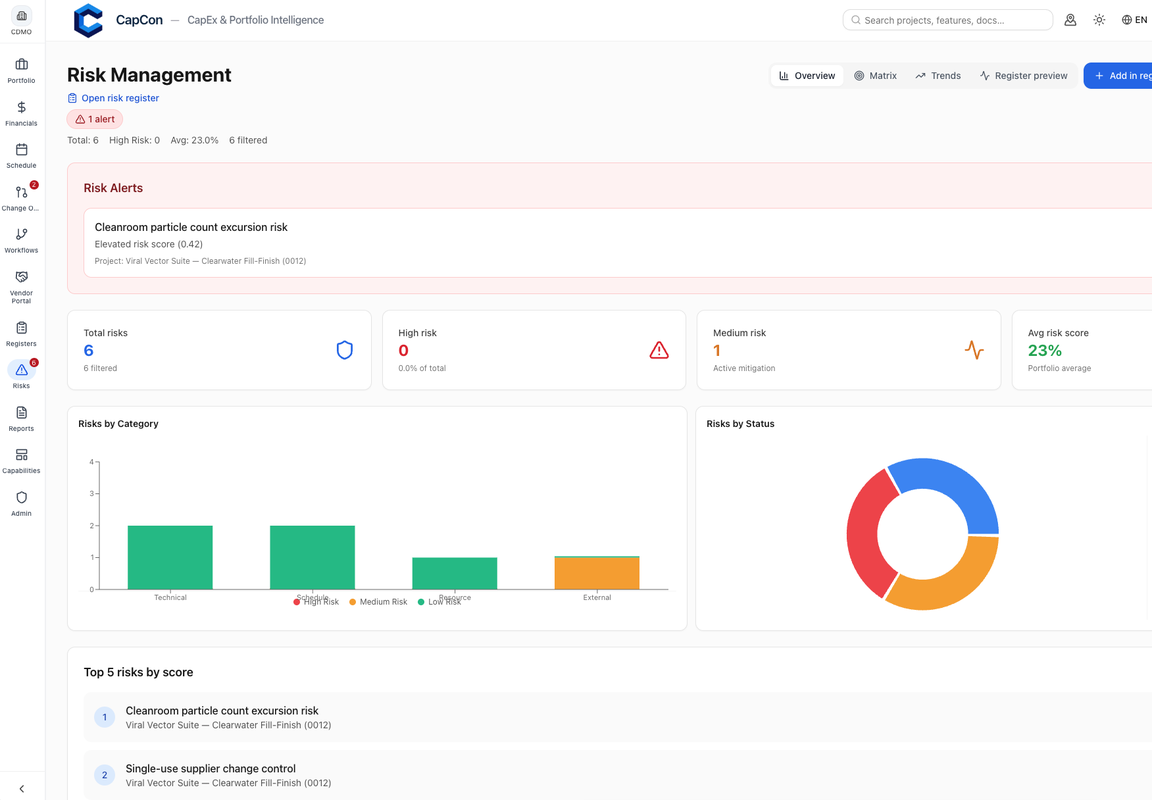1152x800 pixels.
Task: Collapse the sidebar with the chevron
Action: coord(21,788)
